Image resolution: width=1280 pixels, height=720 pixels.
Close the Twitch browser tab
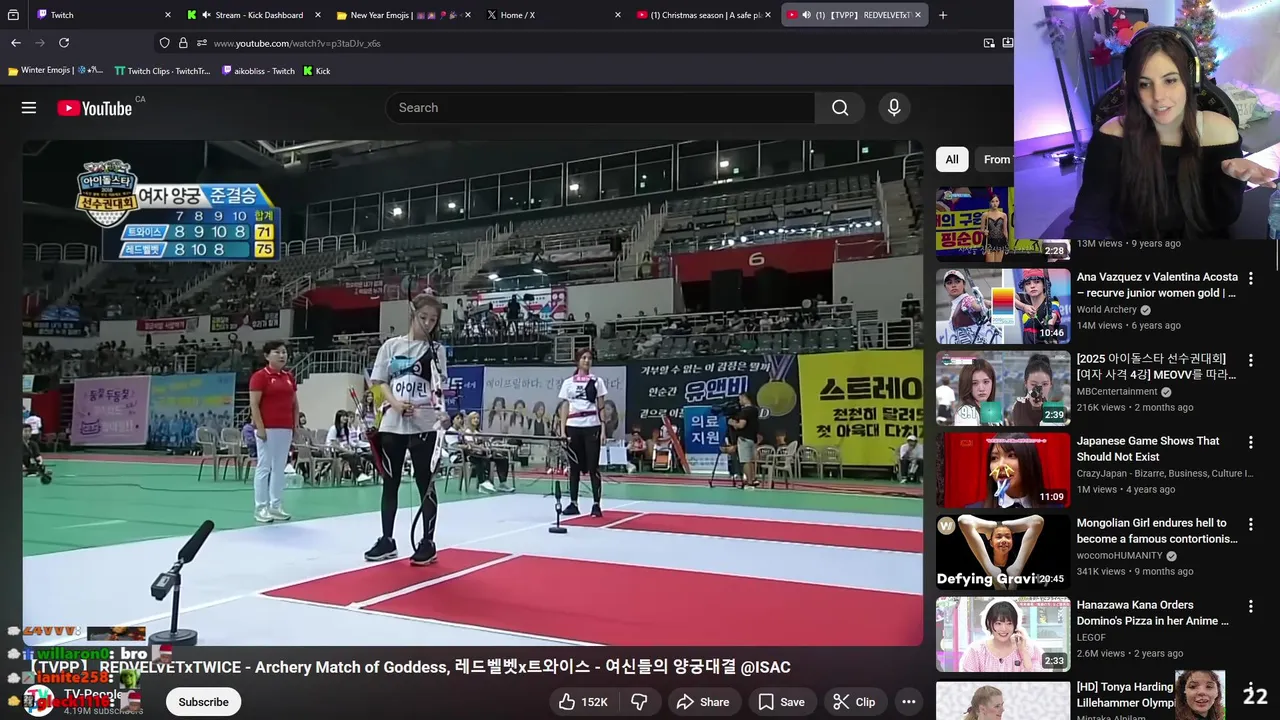[x=167, y=15]
